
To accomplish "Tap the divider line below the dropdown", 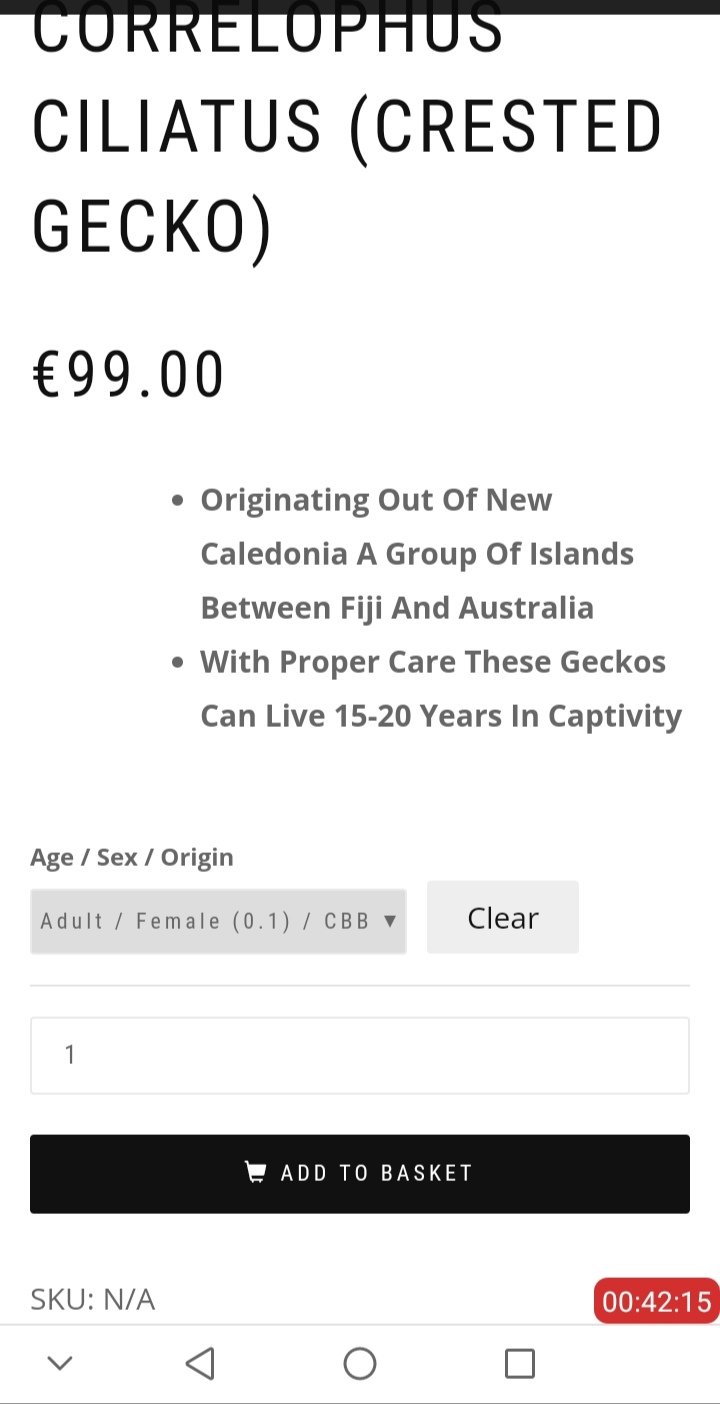I will [x=360, y=986].
